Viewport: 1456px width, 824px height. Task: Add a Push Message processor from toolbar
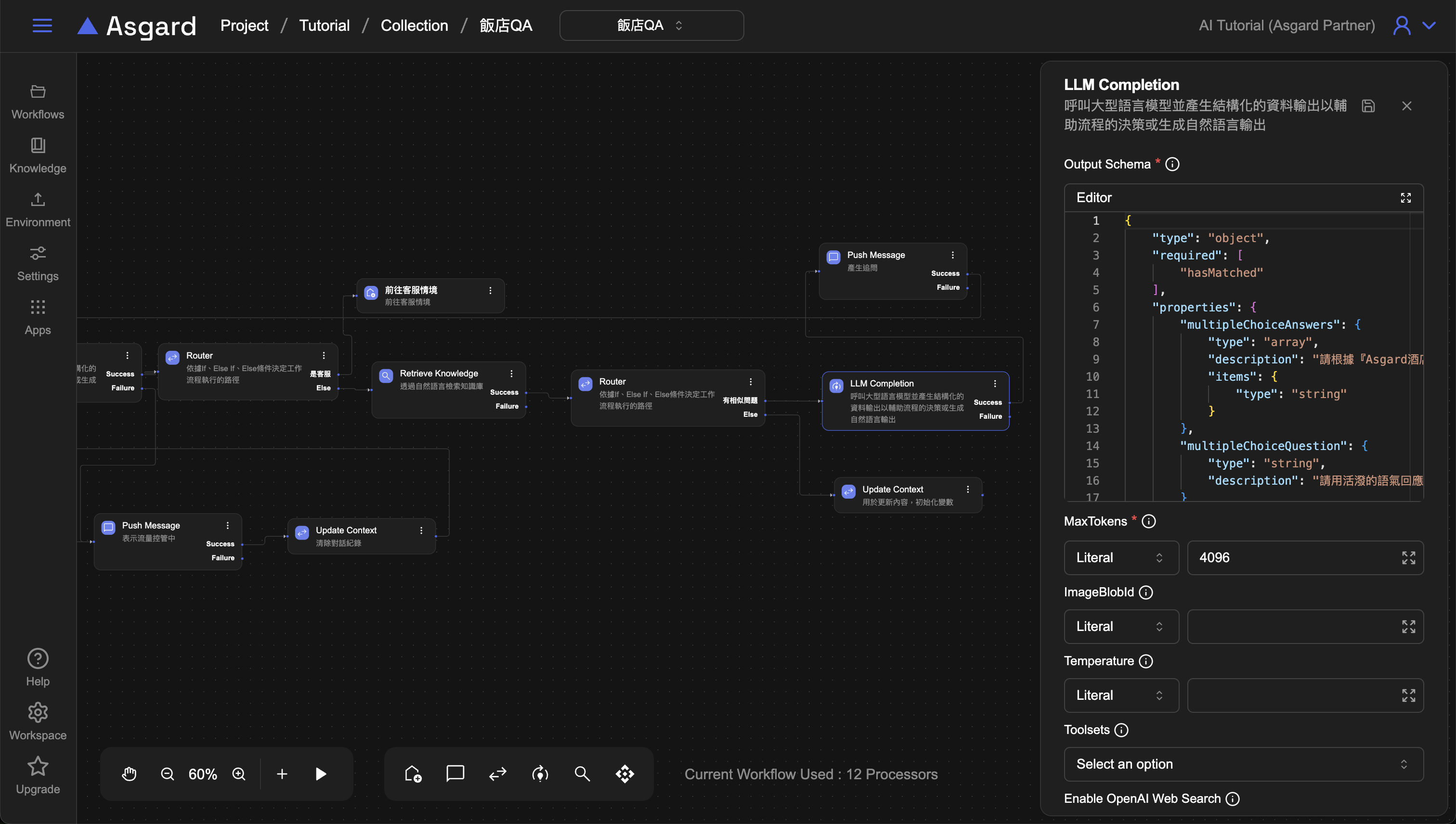(455, 773)
